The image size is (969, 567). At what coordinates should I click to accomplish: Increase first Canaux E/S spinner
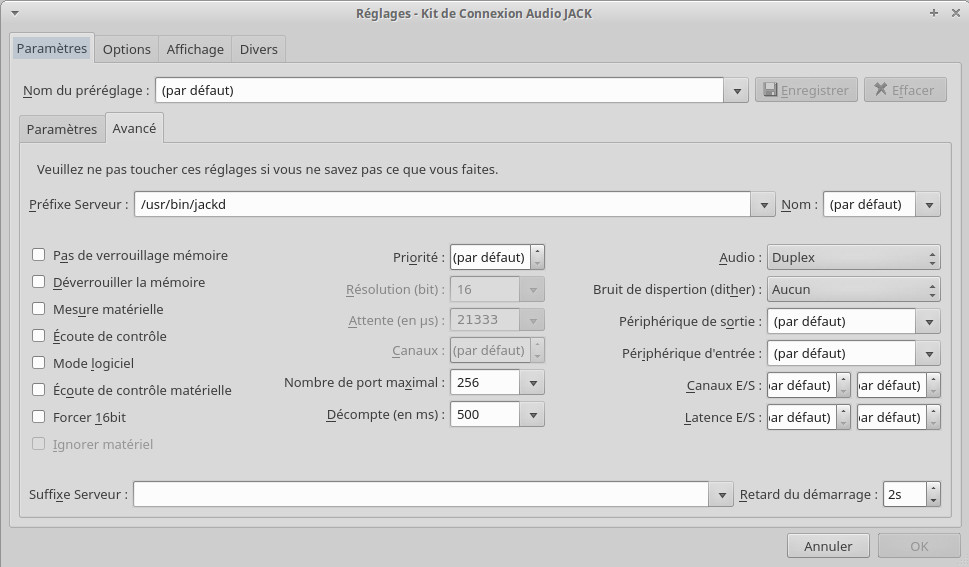click(844, 379)
